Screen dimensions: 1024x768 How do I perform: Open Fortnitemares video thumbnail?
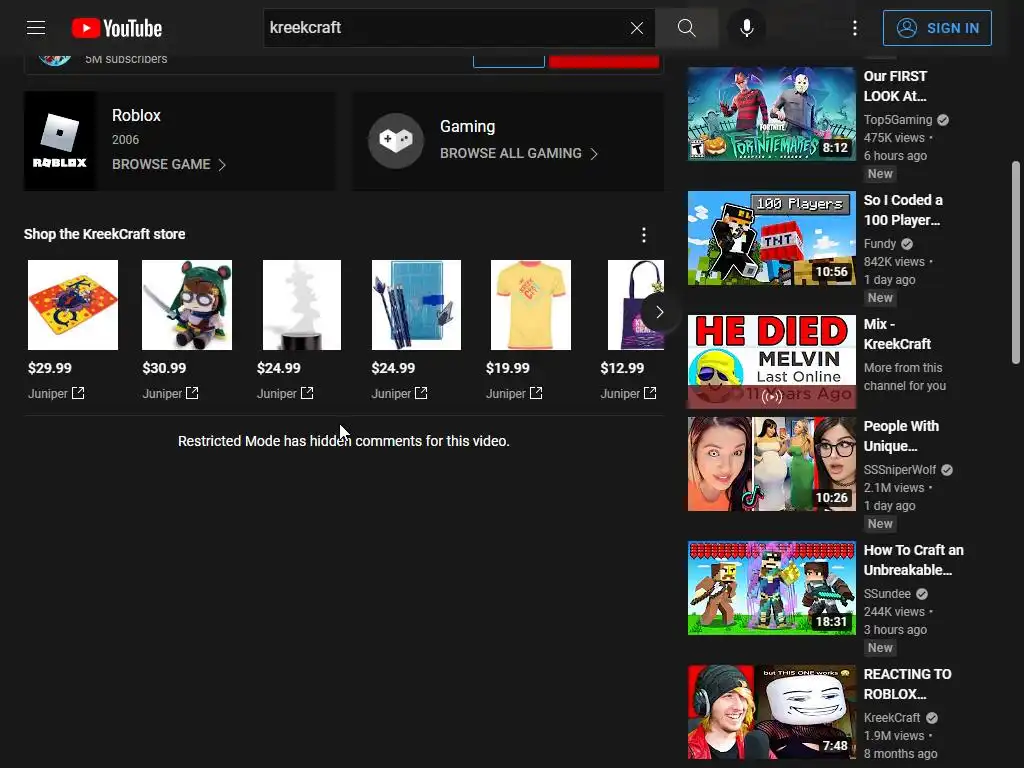pos(771,114)
